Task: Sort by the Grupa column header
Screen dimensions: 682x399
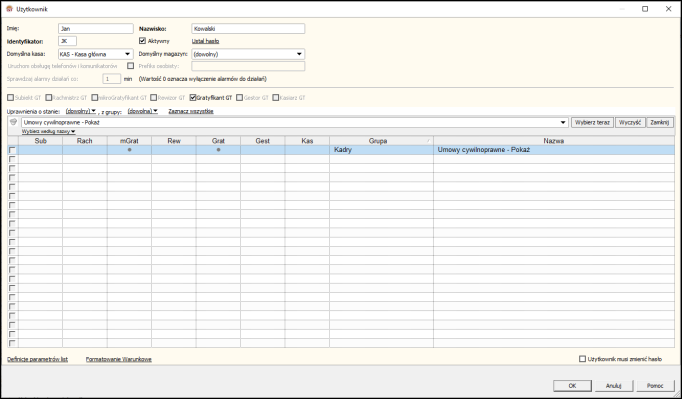Action: 381,141
